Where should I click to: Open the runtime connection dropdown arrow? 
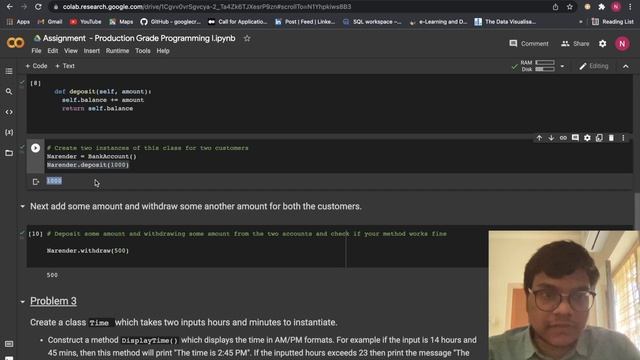[x=562, y=66]
